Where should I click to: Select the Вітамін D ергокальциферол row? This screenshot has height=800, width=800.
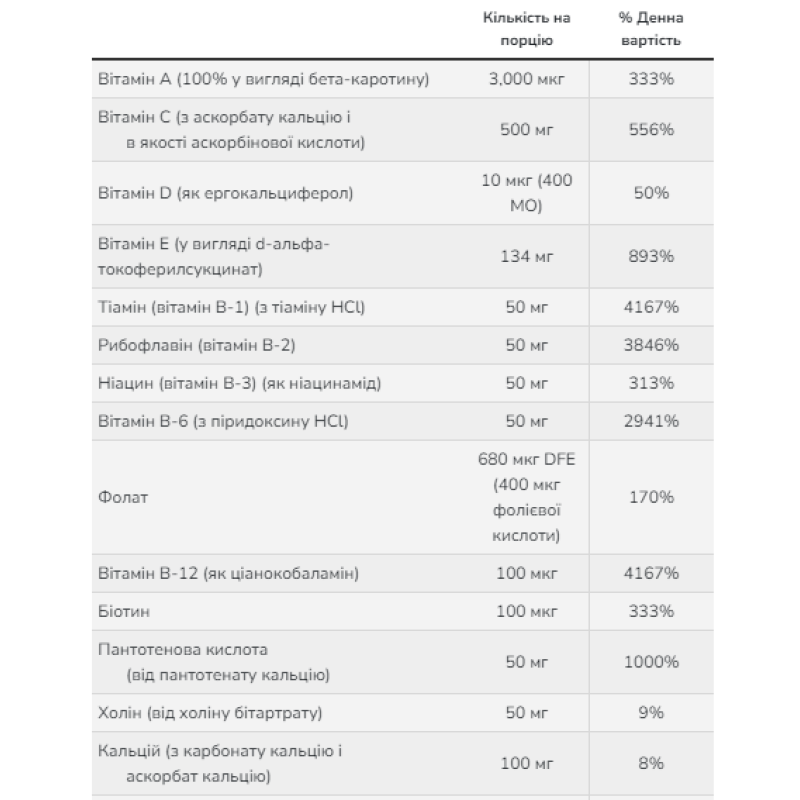coord(403,193)
